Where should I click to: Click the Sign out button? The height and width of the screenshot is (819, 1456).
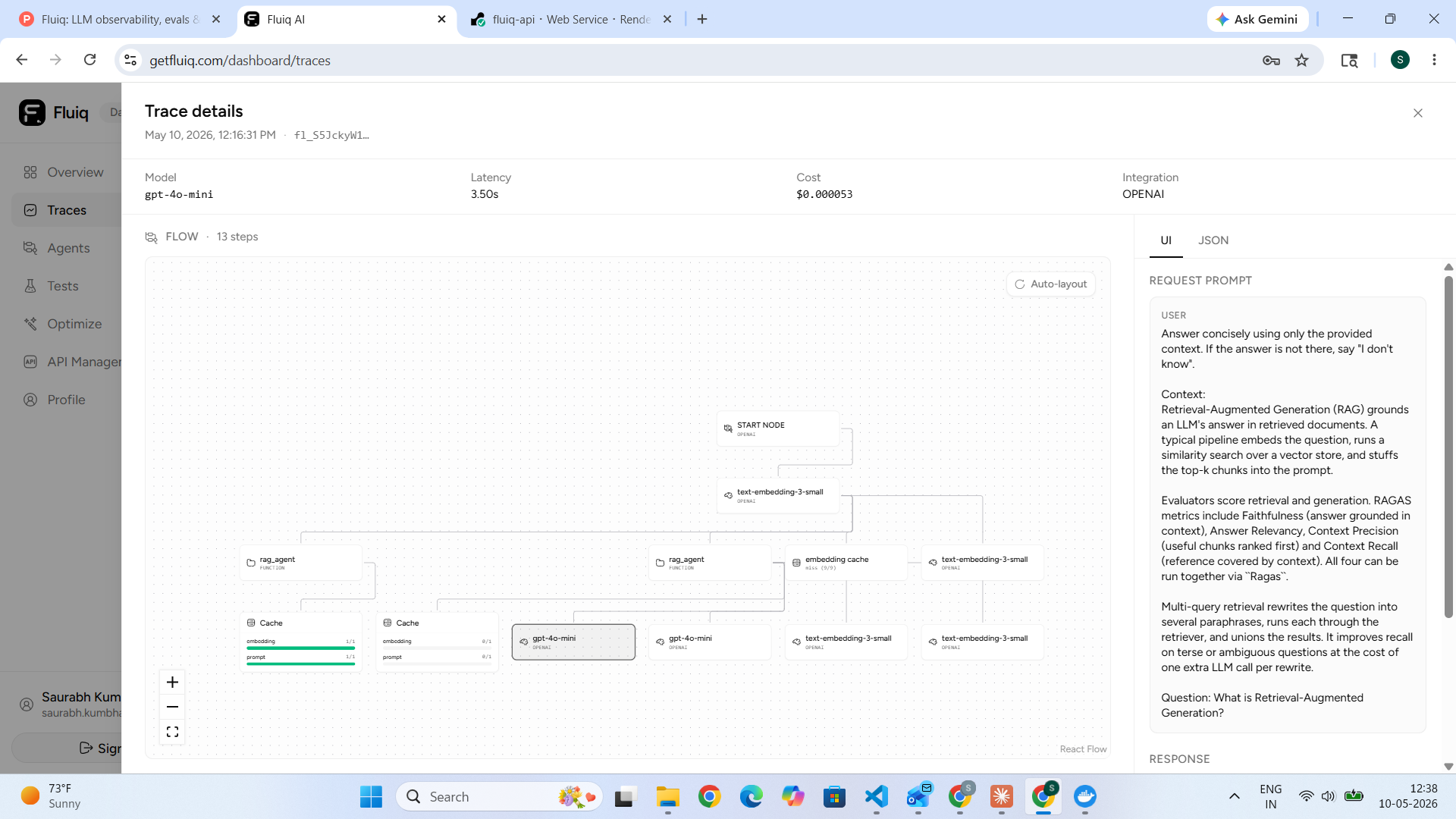pos(68,748)
